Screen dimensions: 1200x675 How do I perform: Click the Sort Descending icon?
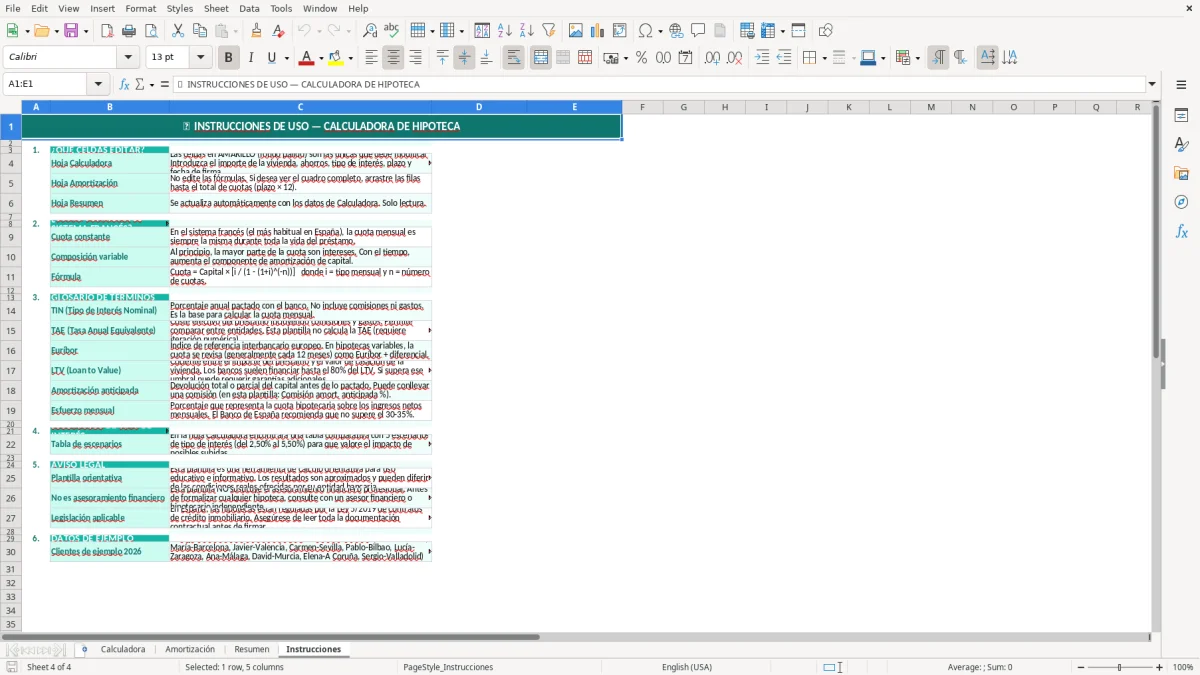pos(526,31)
